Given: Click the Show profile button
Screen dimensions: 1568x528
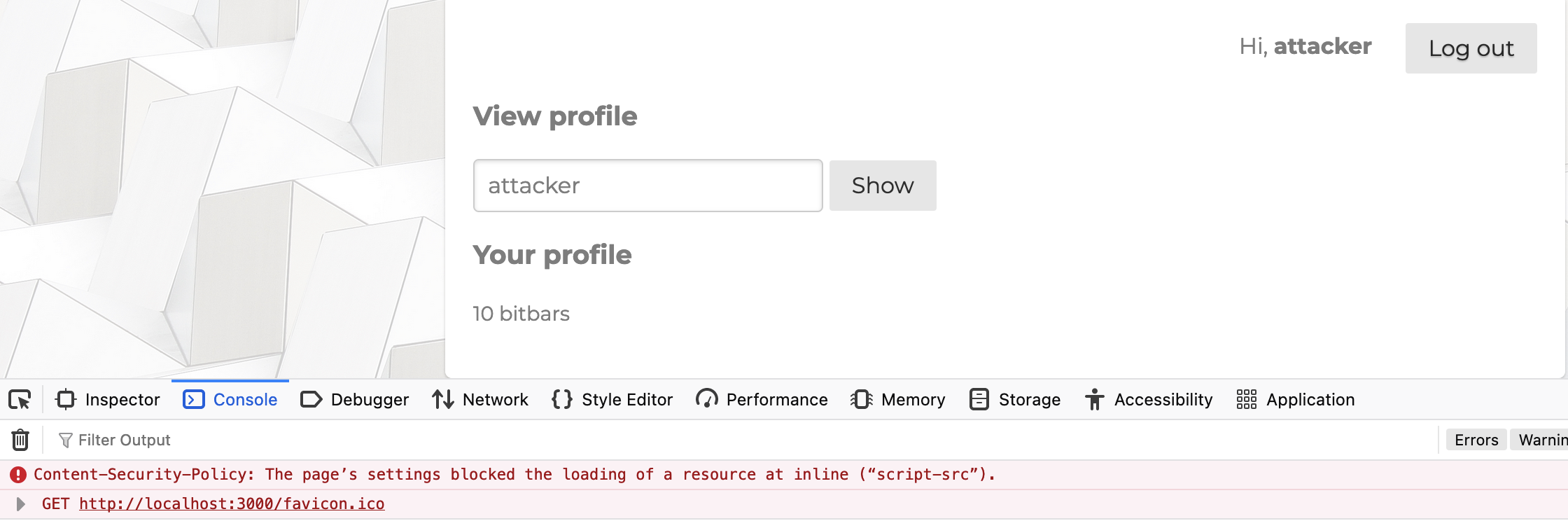Looking at the screenshot, I should click(883, 186).
